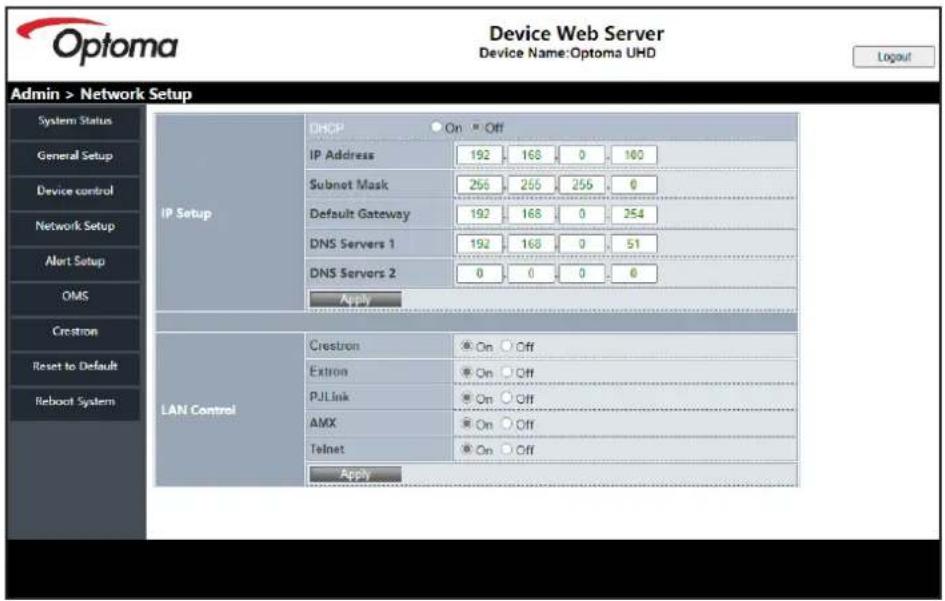The image size is (945, 601).
Task: Click Default Gateway first octet field
Action: (x=479, y=214)
